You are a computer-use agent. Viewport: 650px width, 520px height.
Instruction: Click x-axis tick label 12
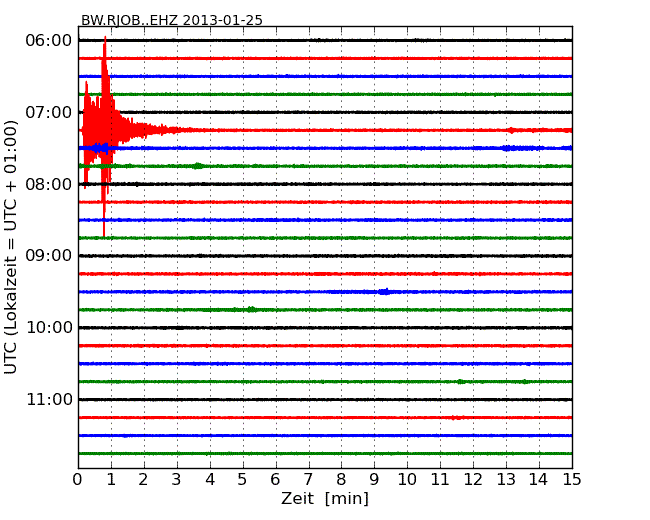pyautogui.click(x=473, y=480)
